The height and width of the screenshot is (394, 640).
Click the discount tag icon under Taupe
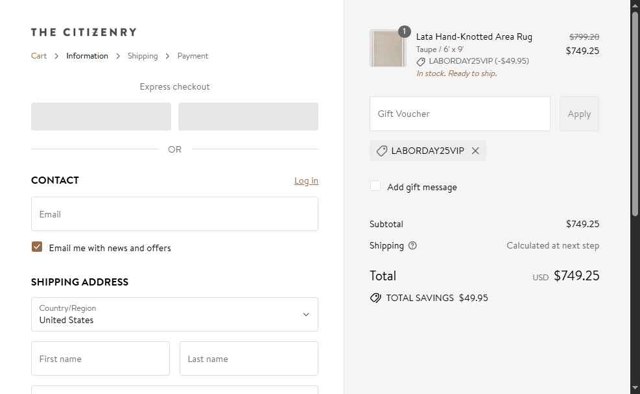[x=420, y=62]
